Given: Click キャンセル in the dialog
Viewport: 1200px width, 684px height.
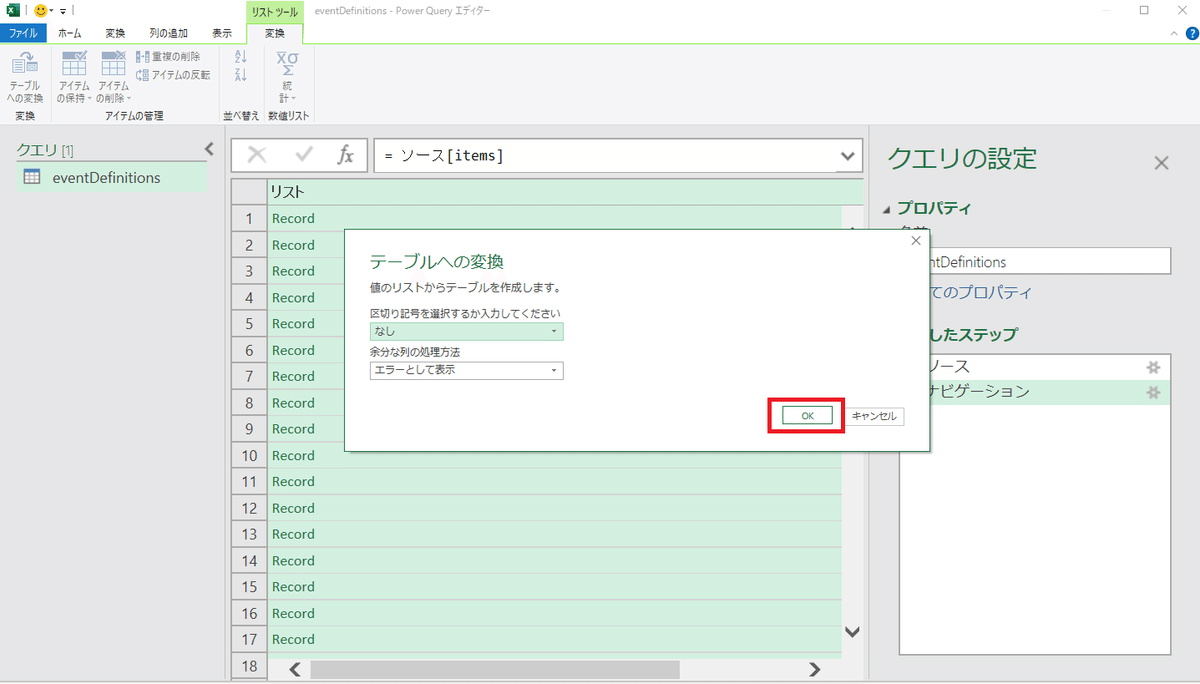Looking at the screenshot, I should (x=875, y=416).
